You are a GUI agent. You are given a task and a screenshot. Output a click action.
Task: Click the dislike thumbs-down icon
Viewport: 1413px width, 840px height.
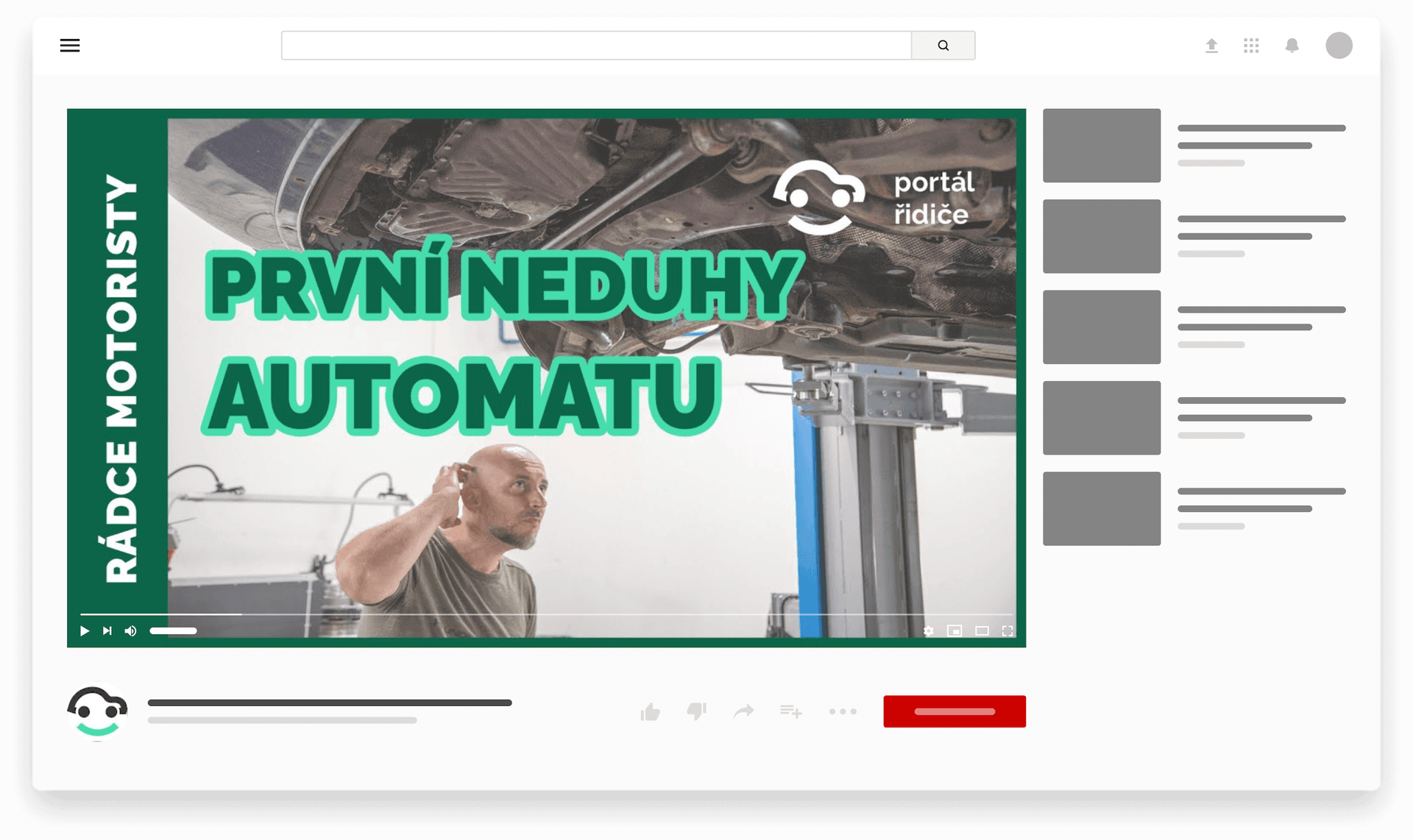[697, 710]
